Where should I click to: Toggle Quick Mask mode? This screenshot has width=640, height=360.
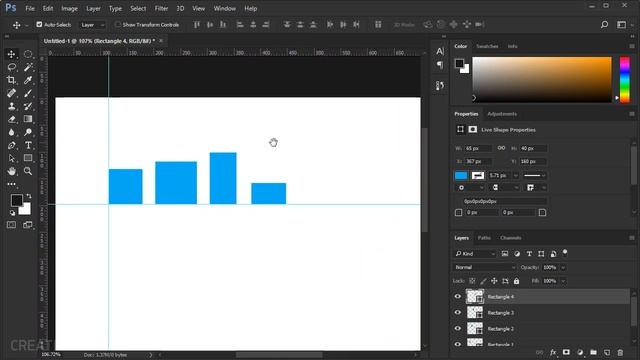click(x=11, y=225)
